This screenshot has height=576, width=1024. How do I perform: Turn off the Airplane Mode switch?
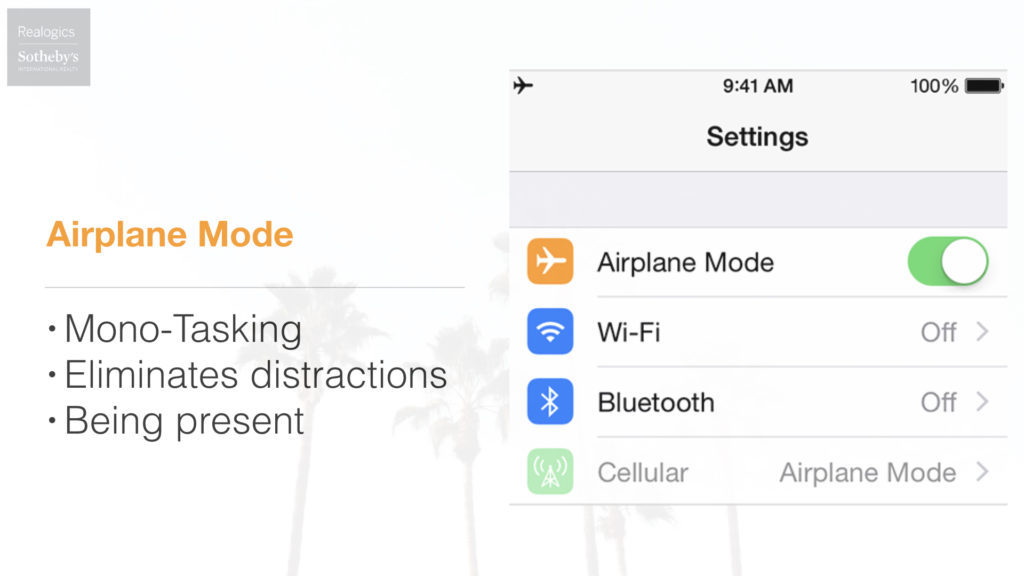948,261
